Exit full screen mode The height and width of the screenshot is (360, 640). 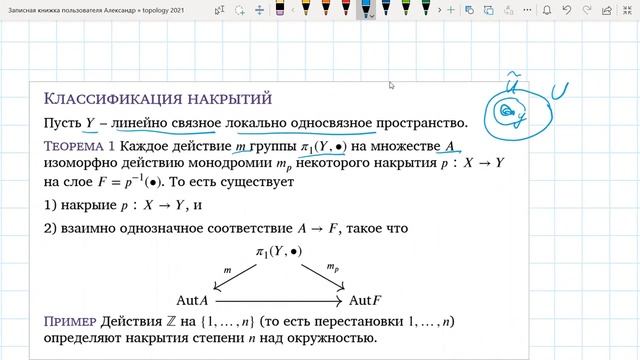point(627,10)
